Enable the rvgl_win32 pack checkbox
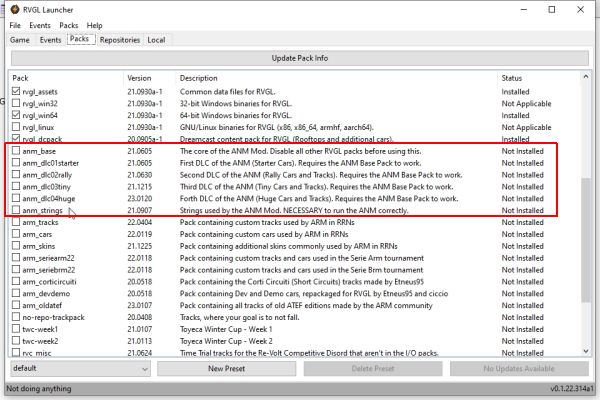 16,103
